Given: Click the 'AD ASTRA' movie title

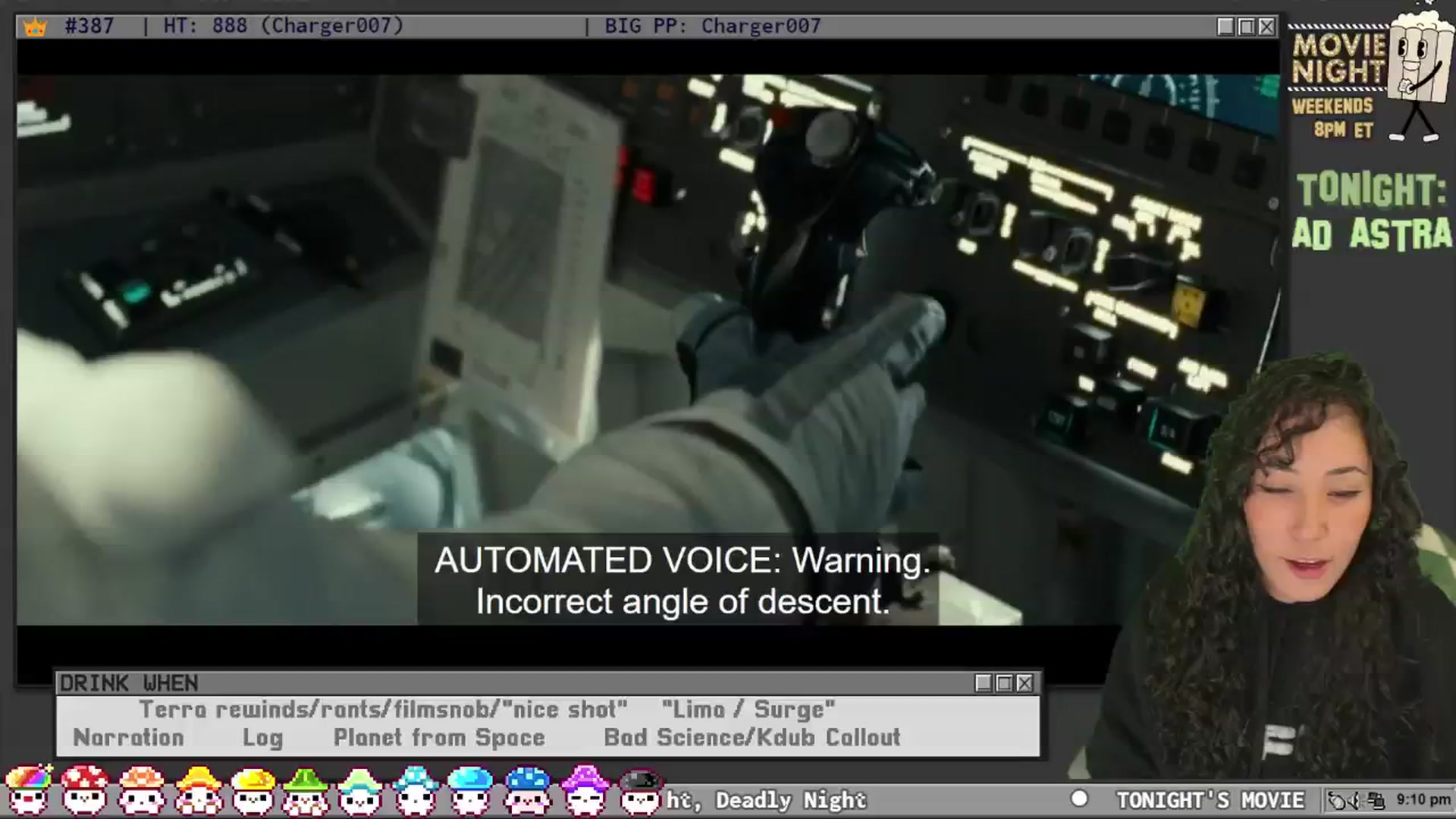Looking at the screenshot, I should pyautogui.click(x=1373, y=234).
